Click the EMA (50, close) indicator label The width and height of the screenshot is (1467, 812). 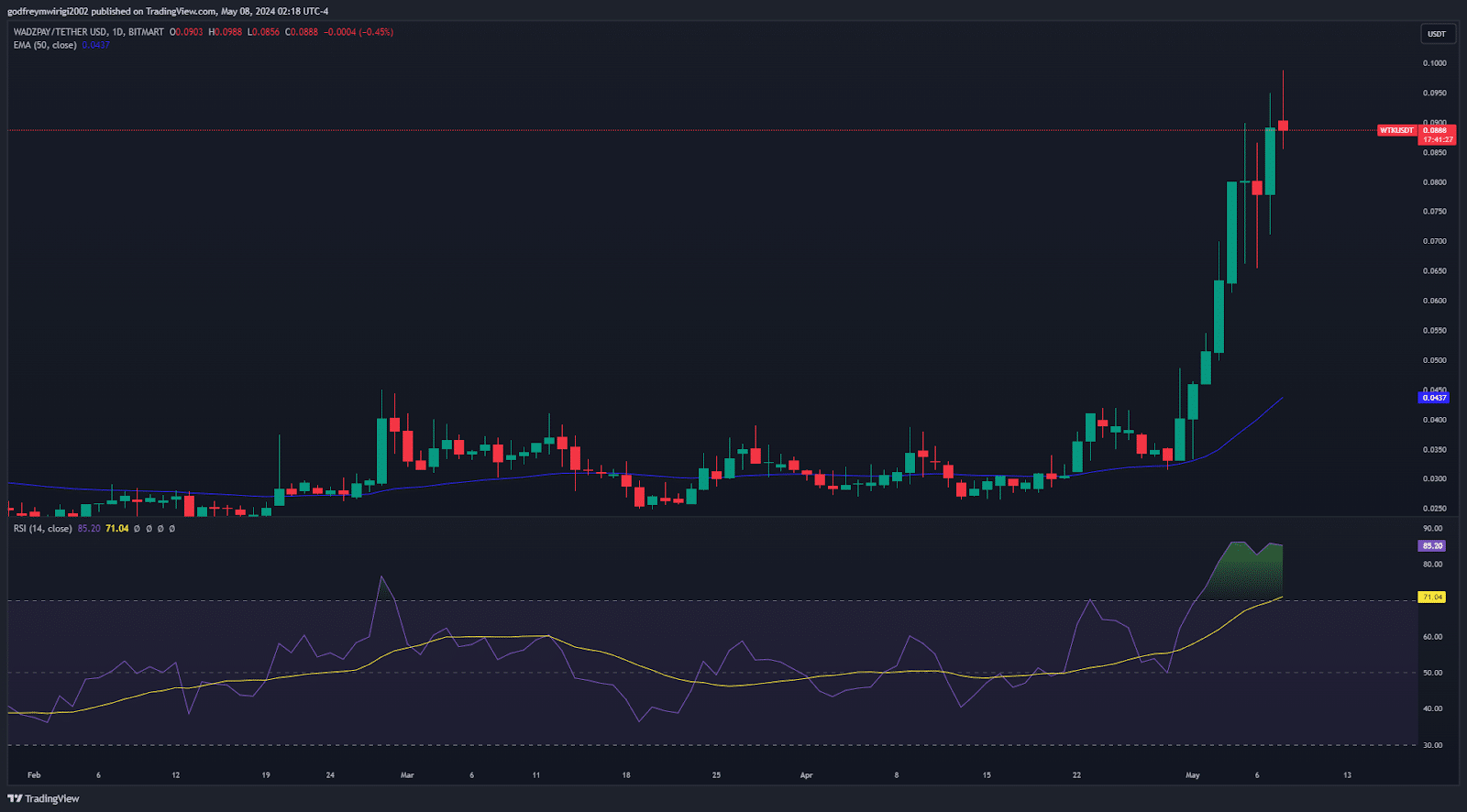point(45,45)
